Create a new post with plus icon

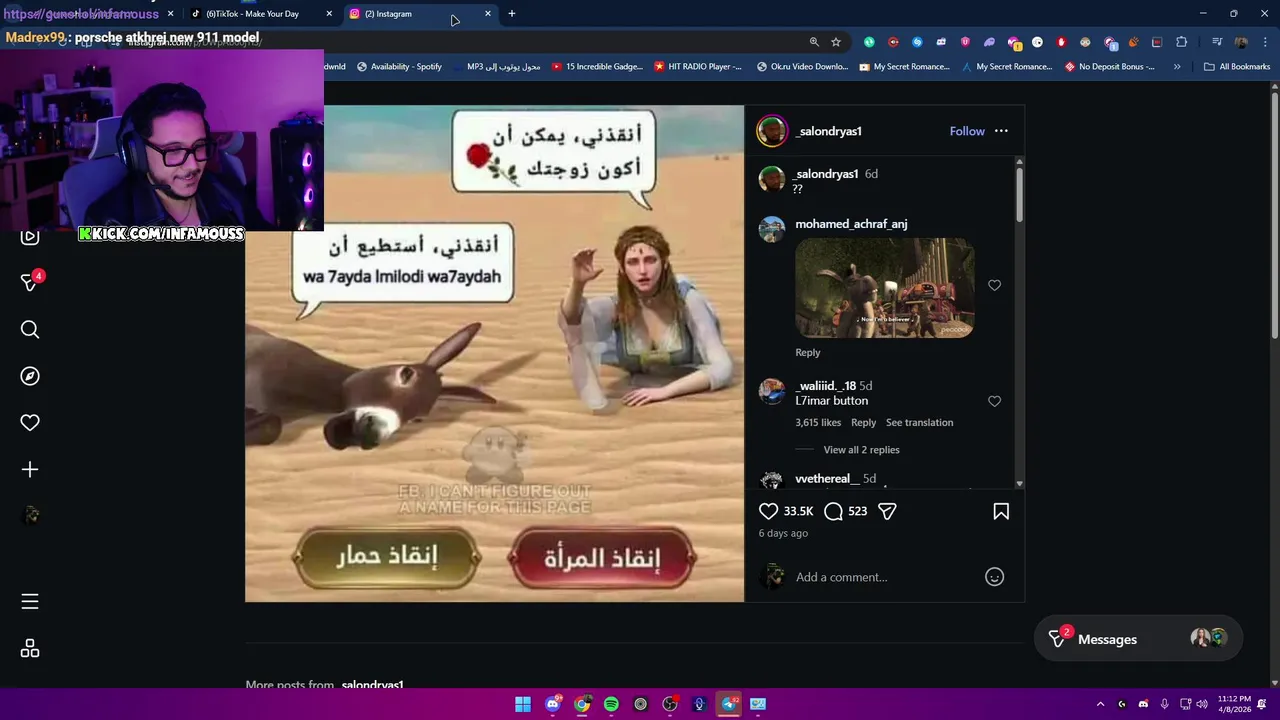pos(30,469)
